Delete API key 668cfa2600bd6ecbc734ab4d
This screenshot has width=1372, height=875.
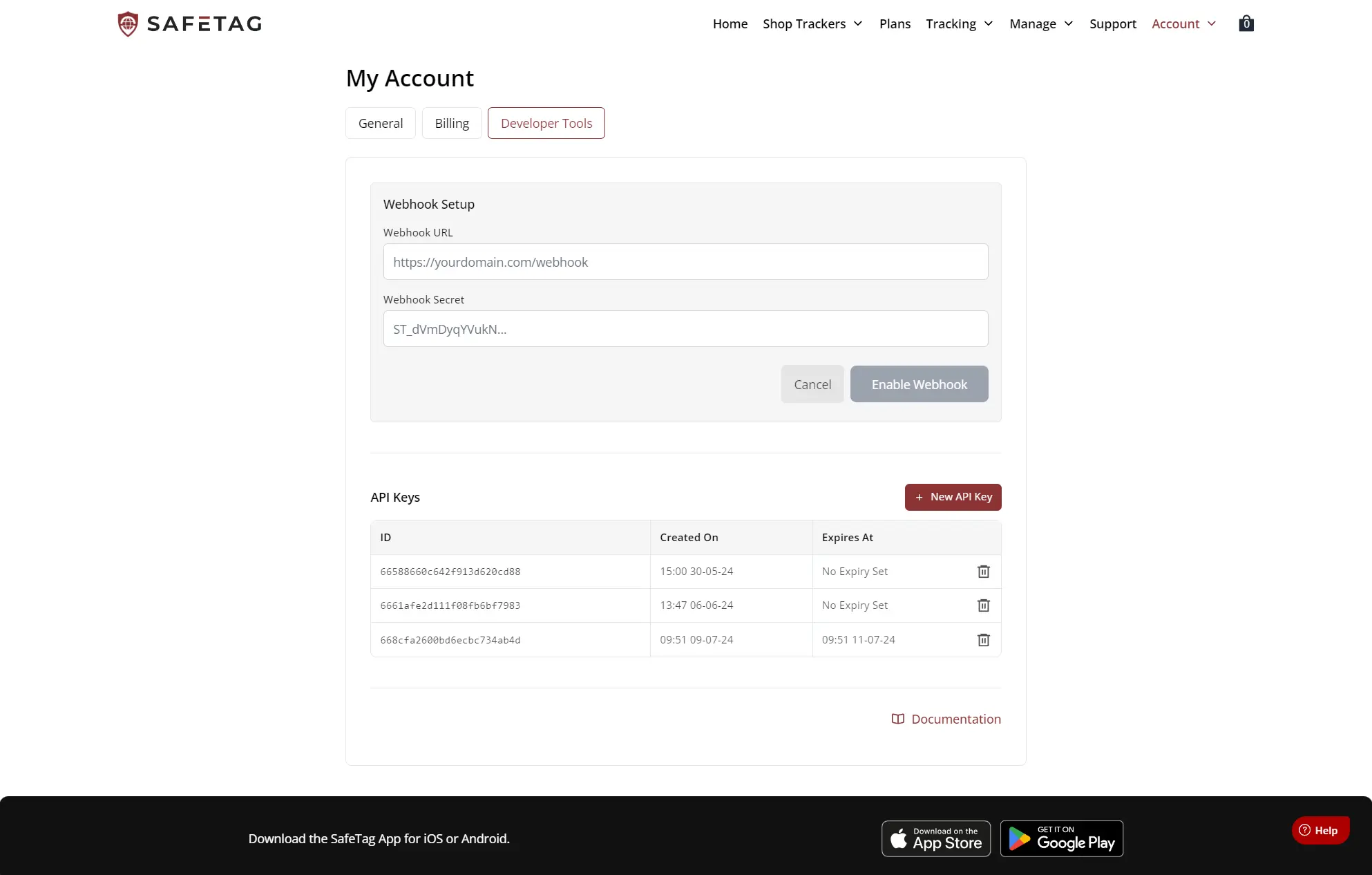click(983, 639)
